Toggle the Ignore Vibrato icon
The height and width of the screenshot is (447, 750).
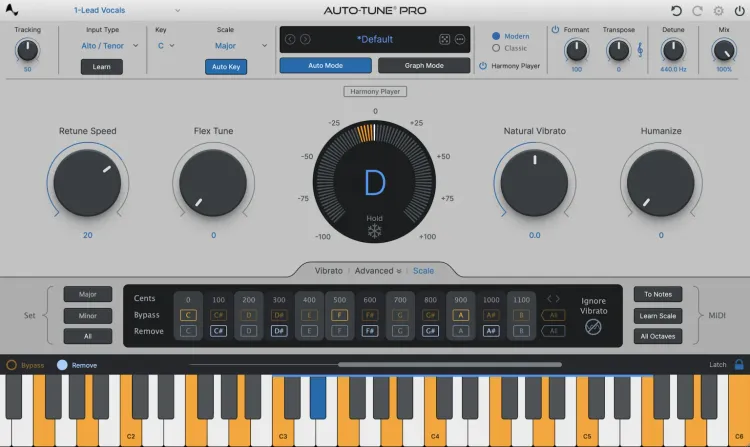pos(593,327)
